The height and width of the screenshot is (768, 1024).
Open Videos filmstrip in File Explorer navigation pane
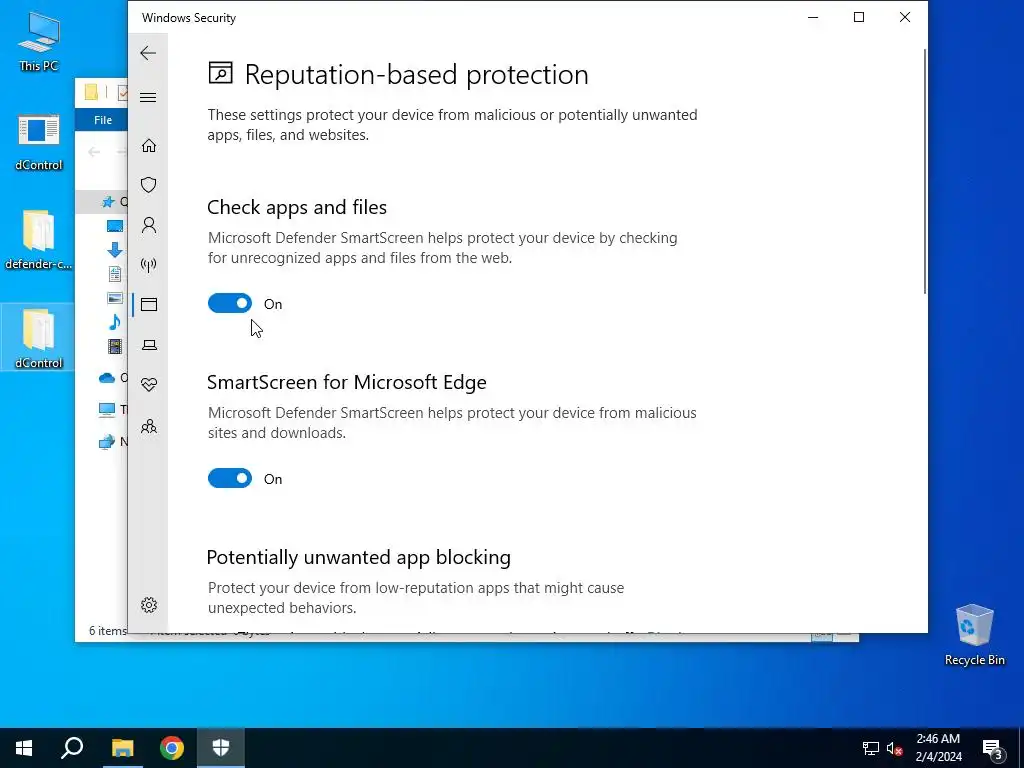(115, 346)
